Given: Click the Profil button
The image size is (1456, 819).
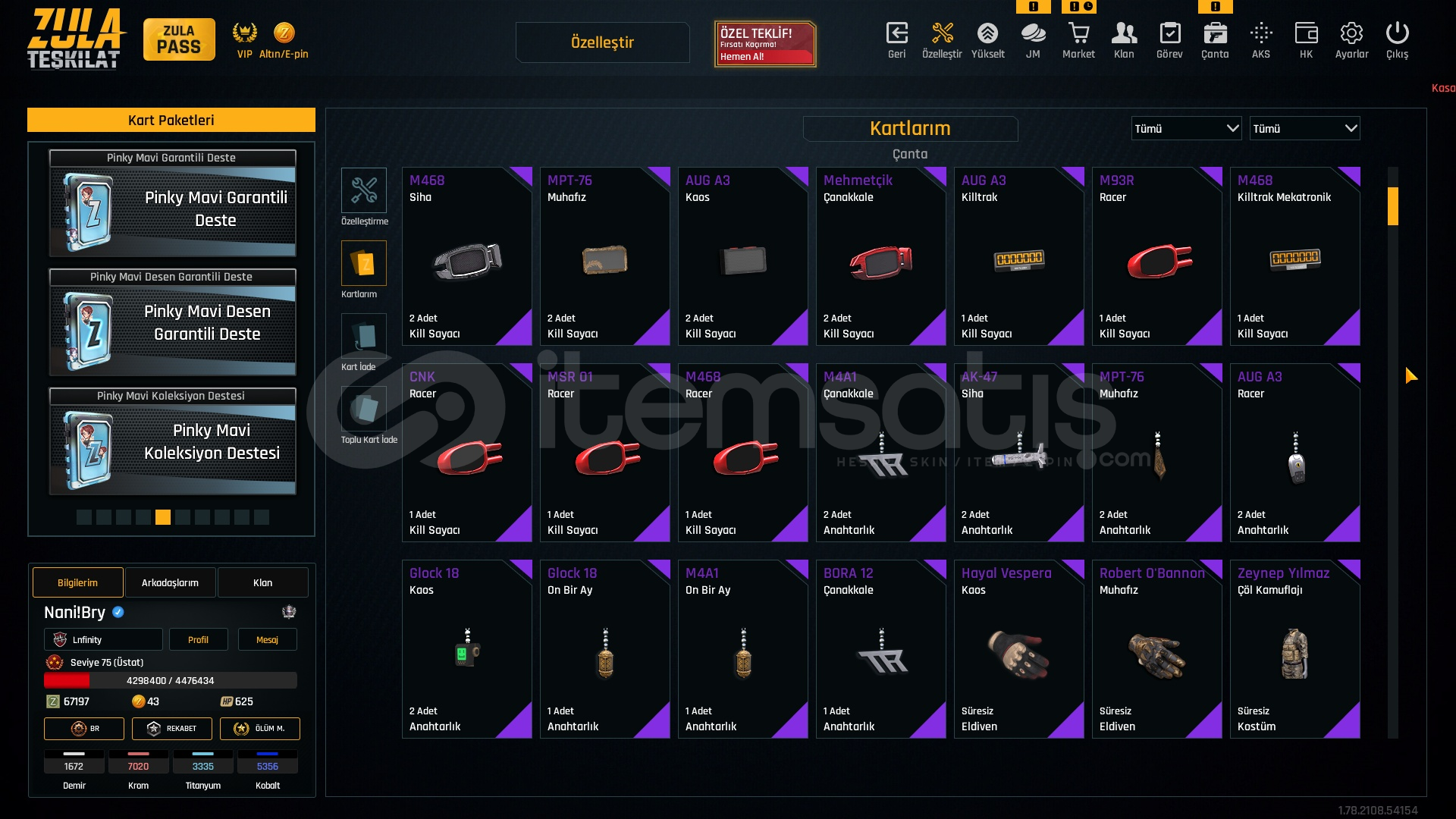Looking at the screenshot, I should [198, 639].
